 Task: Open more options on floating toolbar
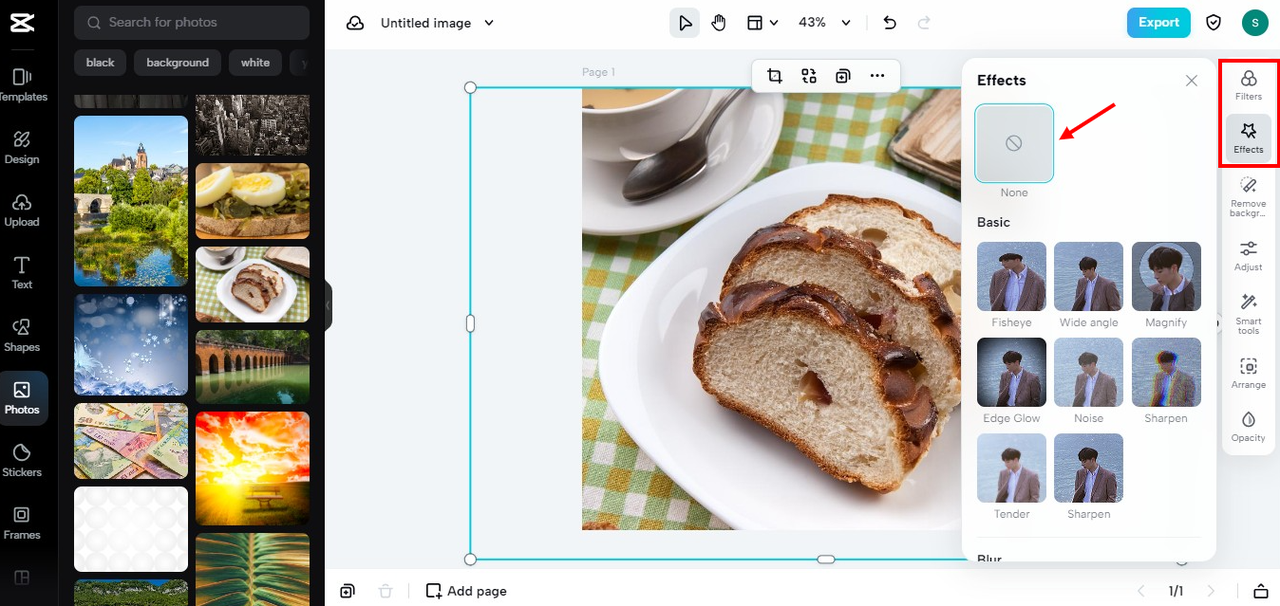pos(877,75)
